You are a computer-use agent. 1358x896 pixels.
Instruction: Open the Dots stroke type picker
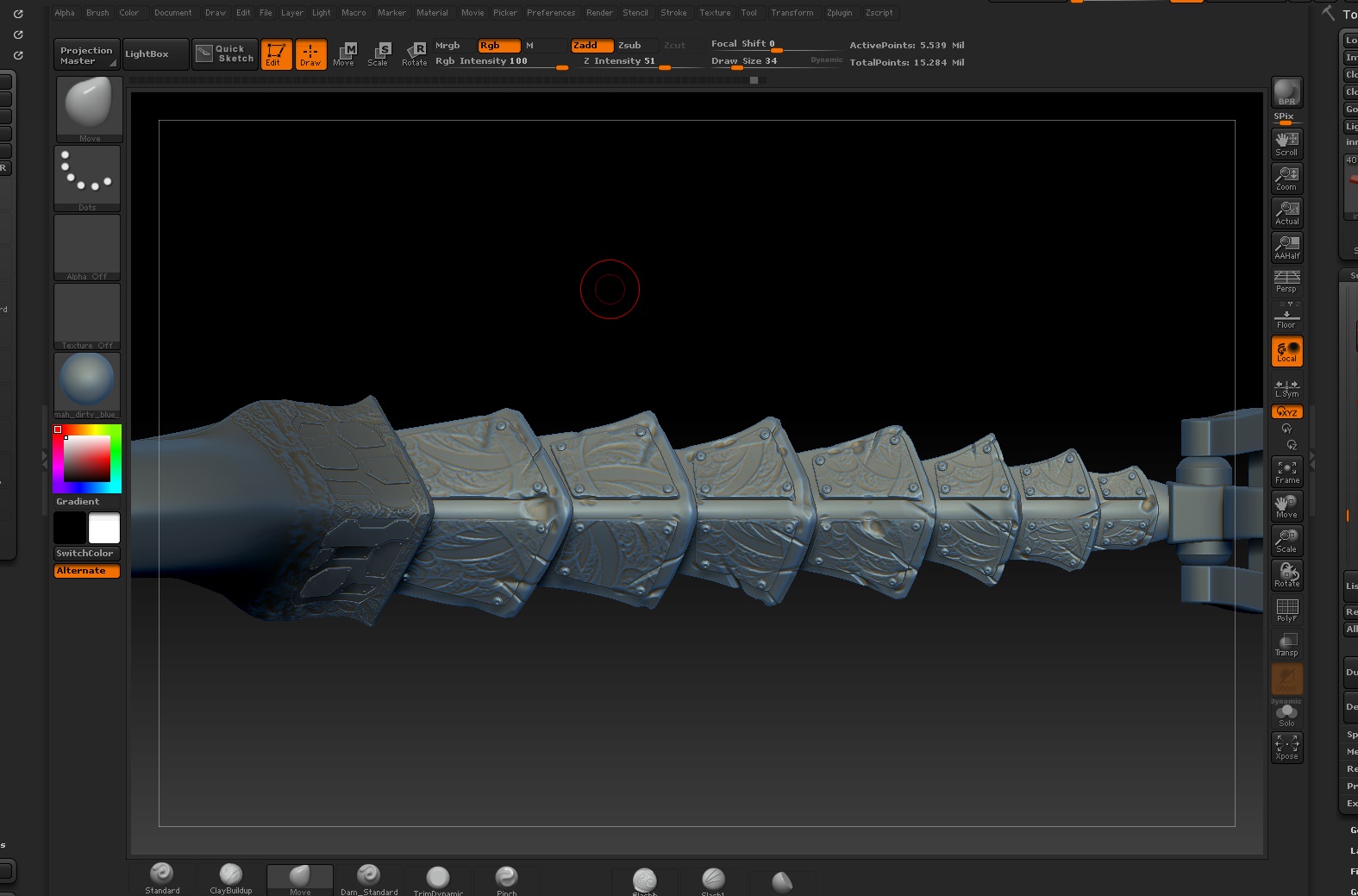point(87,179)
